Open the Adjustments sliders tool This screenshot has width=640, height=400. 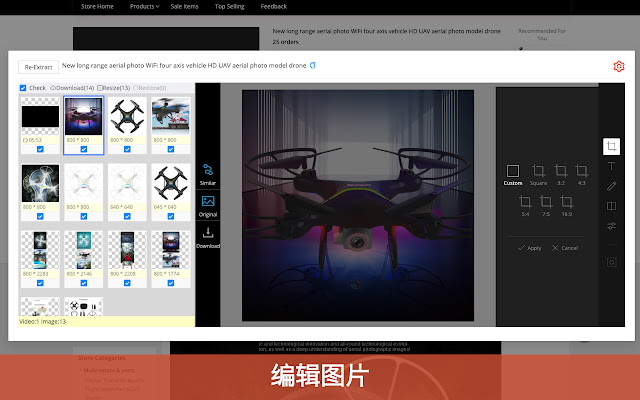point(612,226)
